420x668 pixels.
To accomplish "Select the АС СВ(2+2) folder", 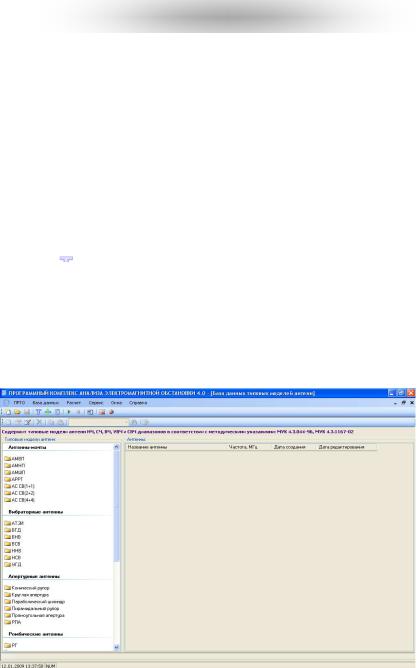I will click(x=20, y=493).
